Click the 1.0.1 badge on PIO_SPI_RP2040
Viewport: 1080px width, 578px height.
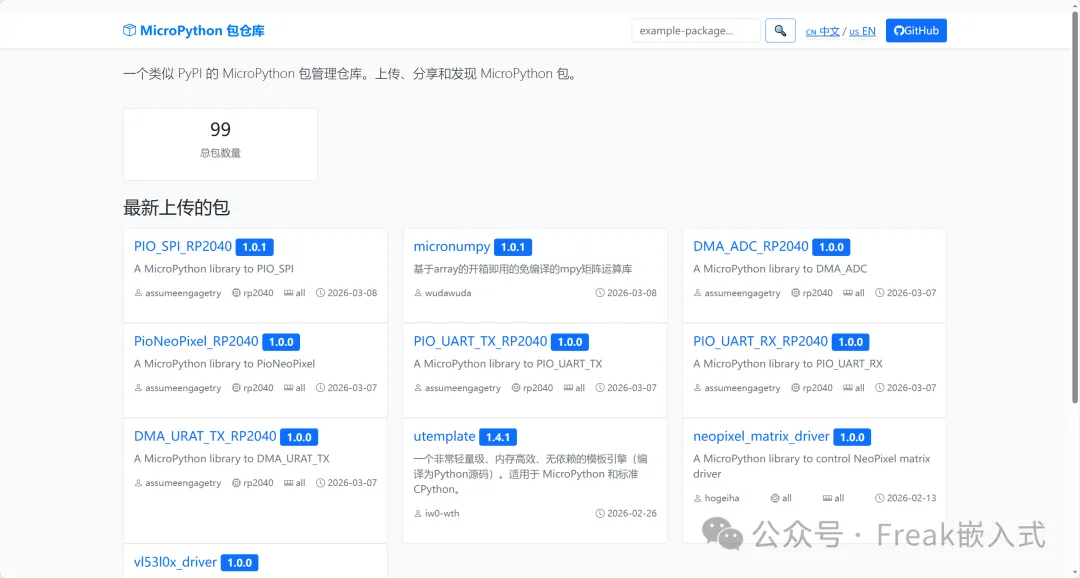255,247
